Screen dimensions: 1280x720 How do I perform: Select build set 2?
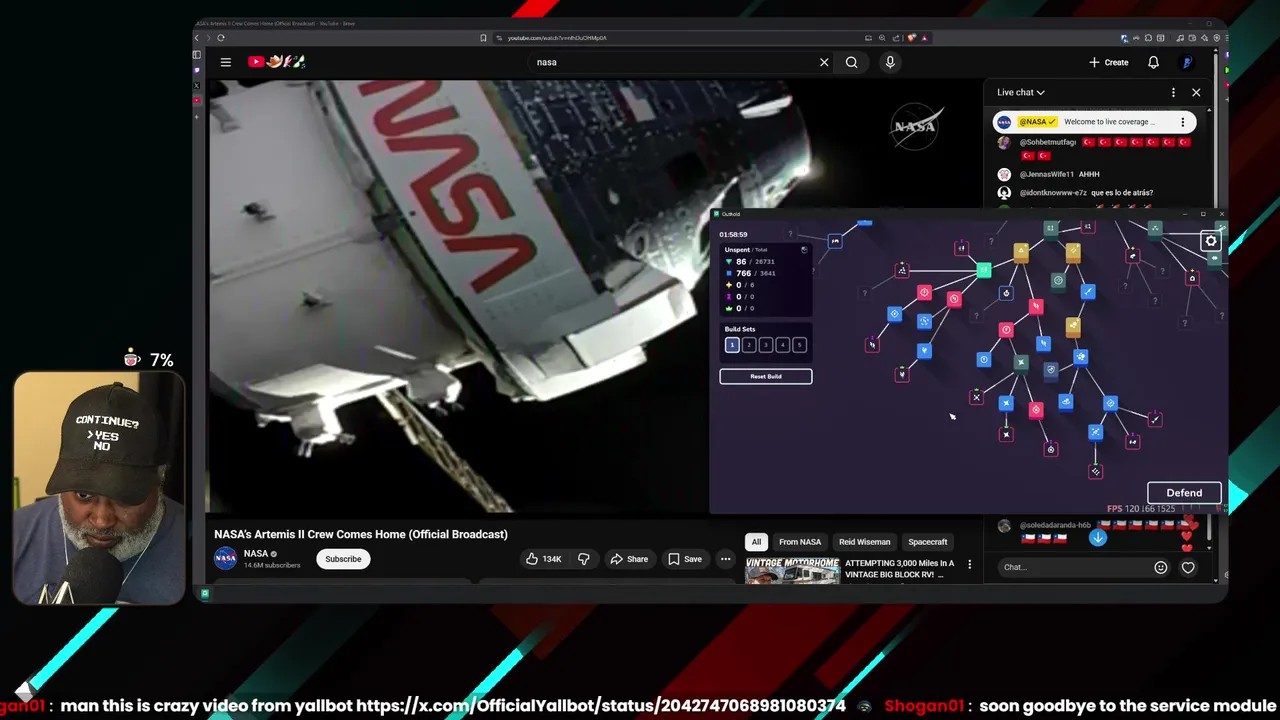749,345
